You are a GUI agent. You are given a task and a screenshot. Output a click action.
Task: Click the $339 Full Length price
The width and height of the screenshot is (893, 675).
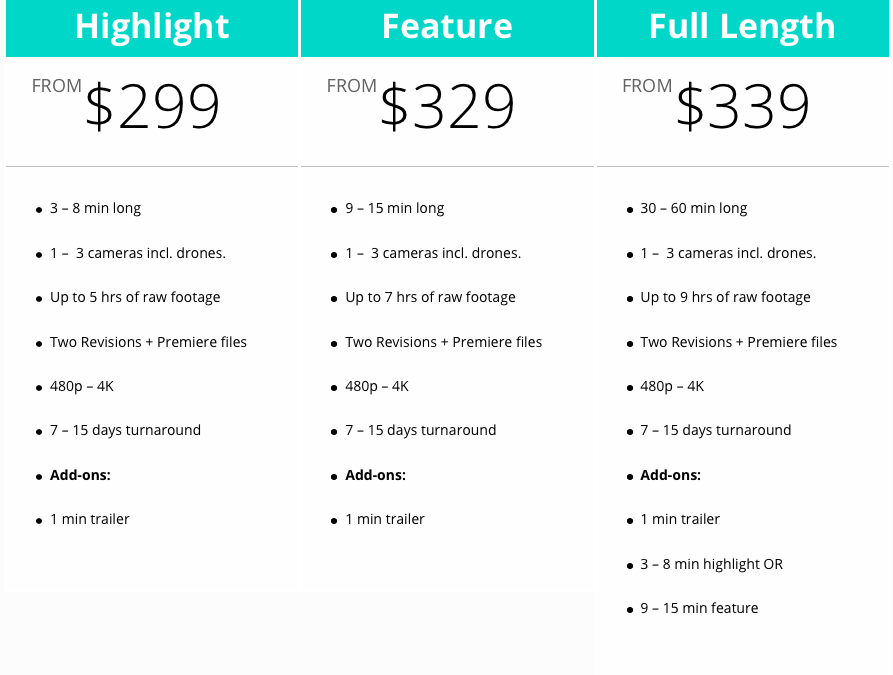click(x=743, y=106)
